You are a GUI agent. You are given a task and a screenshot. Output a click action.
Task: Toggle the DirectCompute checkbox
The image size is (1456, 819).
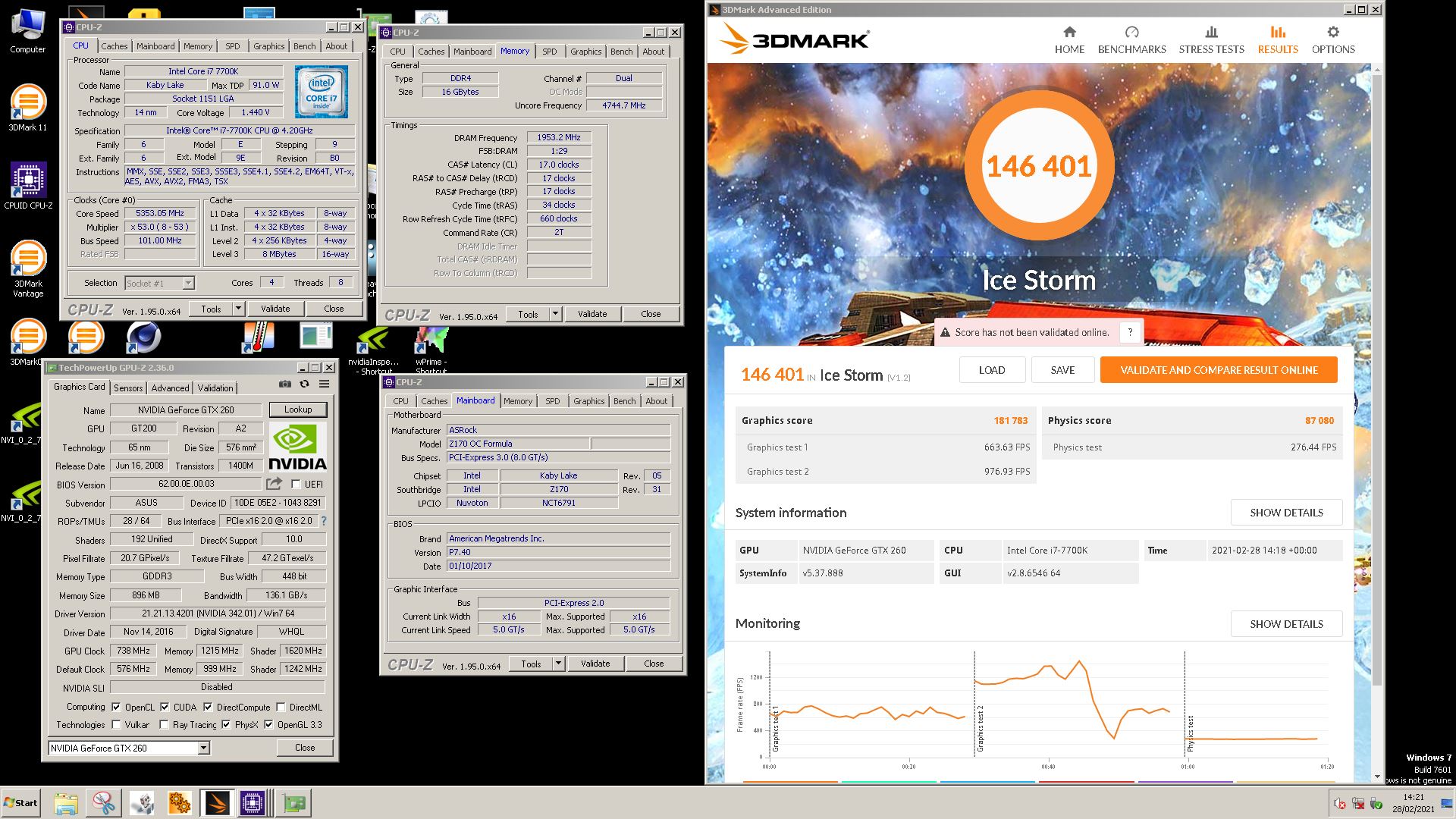click(x=208, y=707)
